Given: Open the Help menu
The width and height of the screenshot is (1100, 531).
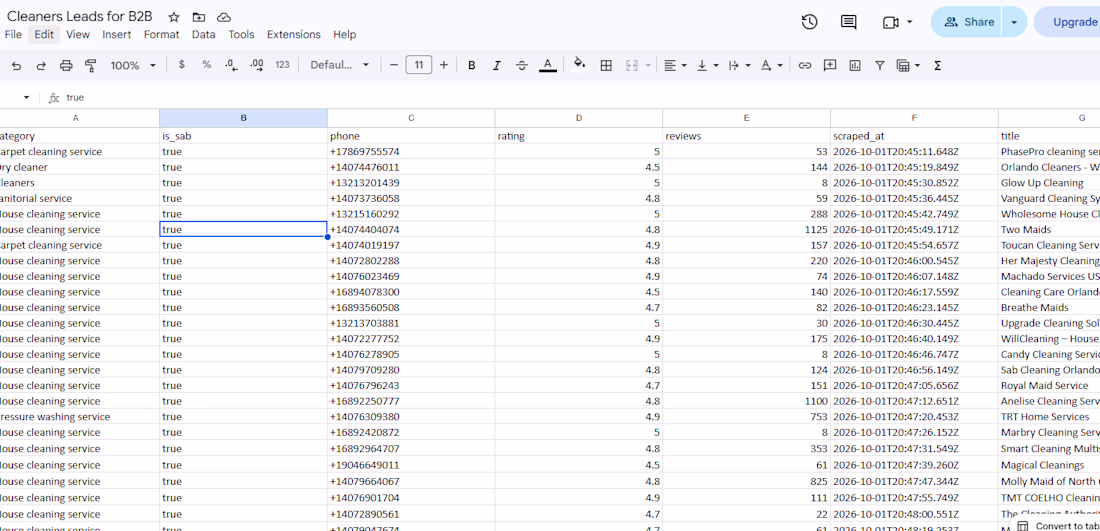Looking at the screenshot, I should click(x=344, y=34).
